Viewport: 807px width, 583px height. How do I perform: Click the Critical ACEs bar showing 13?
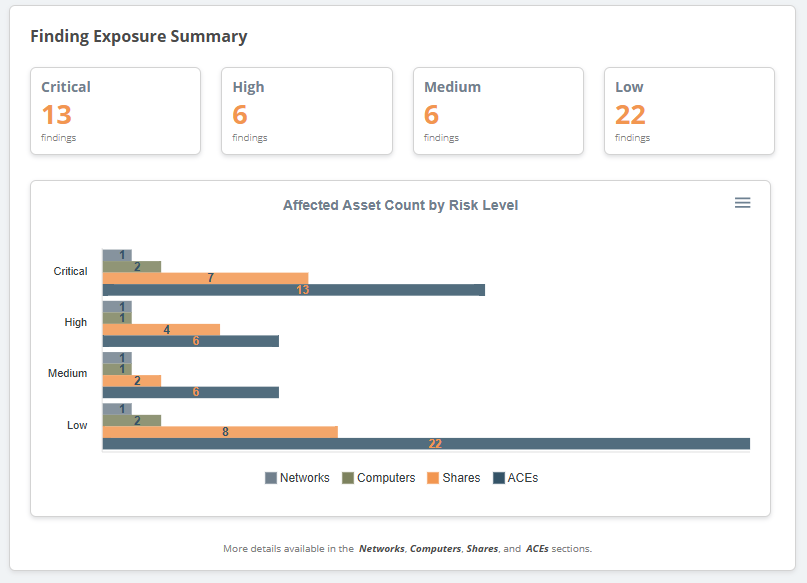coord(293,290)
